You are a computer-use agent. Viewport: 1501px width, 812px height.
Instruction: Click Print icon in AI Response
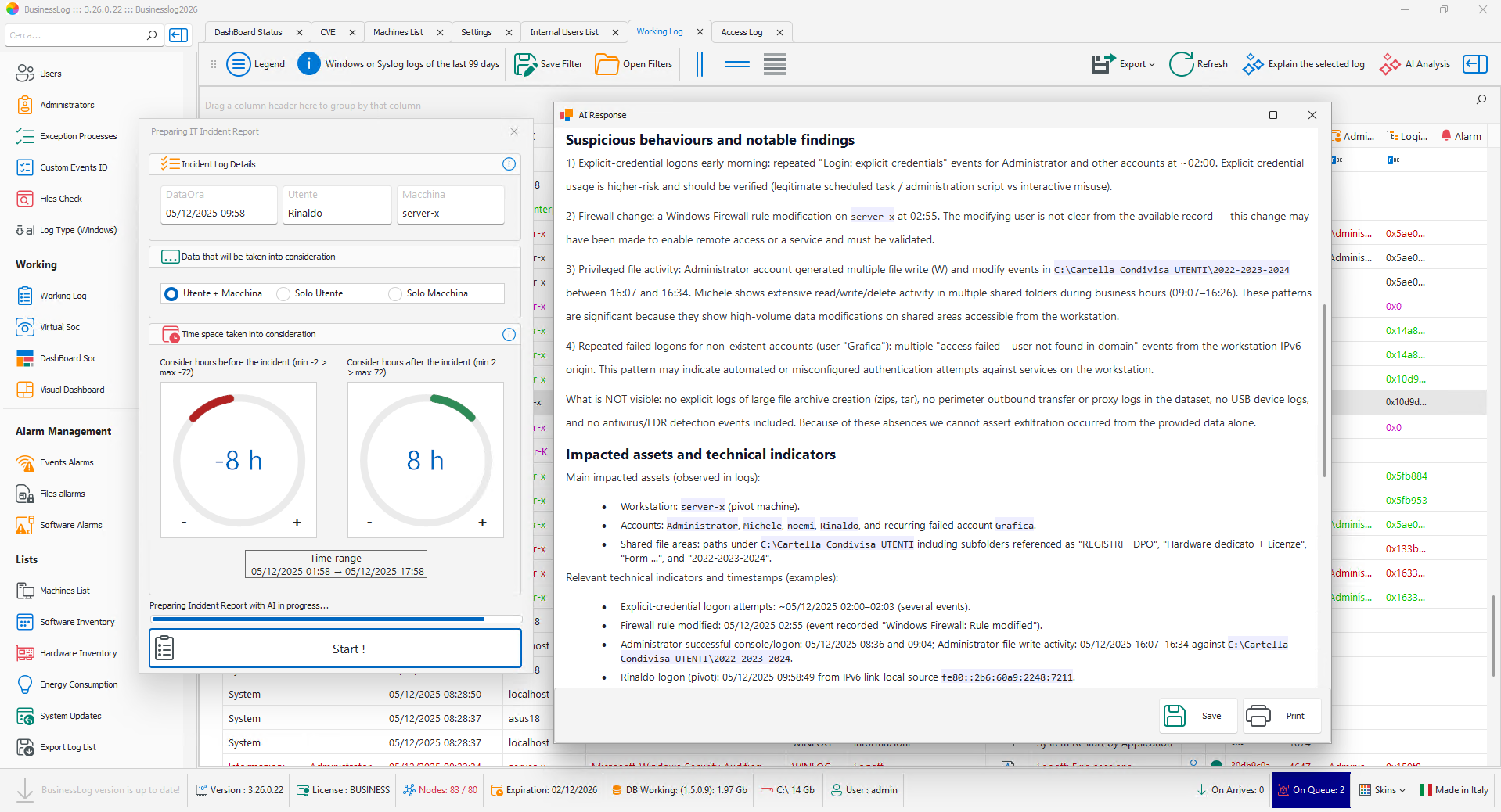(x=1258, y=716)
